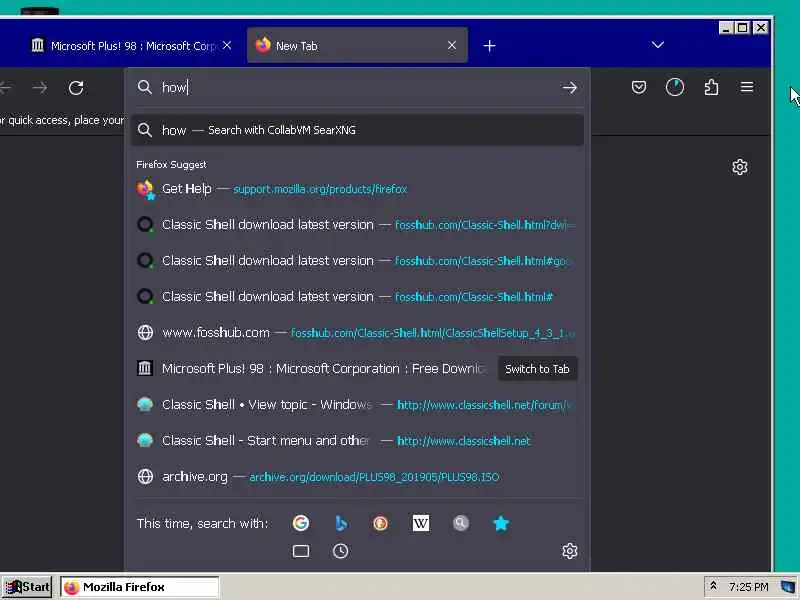Screen dimensions: 800x600
Task: Open Classic Shell View topic forum suggestion
Action: pyautogui.click(x=357, y=405)
